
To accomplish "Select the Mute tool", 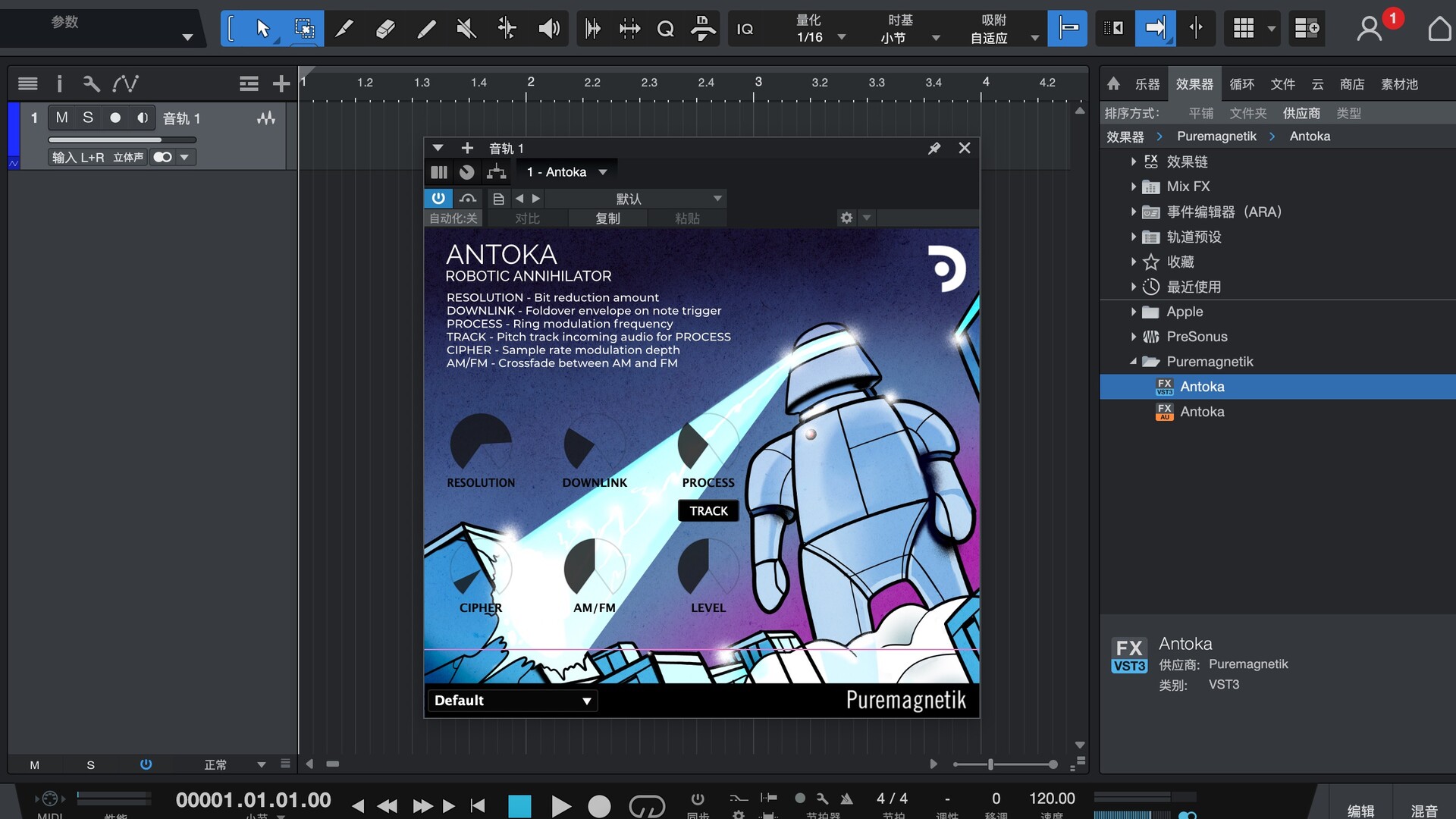I will click(466, 29).
